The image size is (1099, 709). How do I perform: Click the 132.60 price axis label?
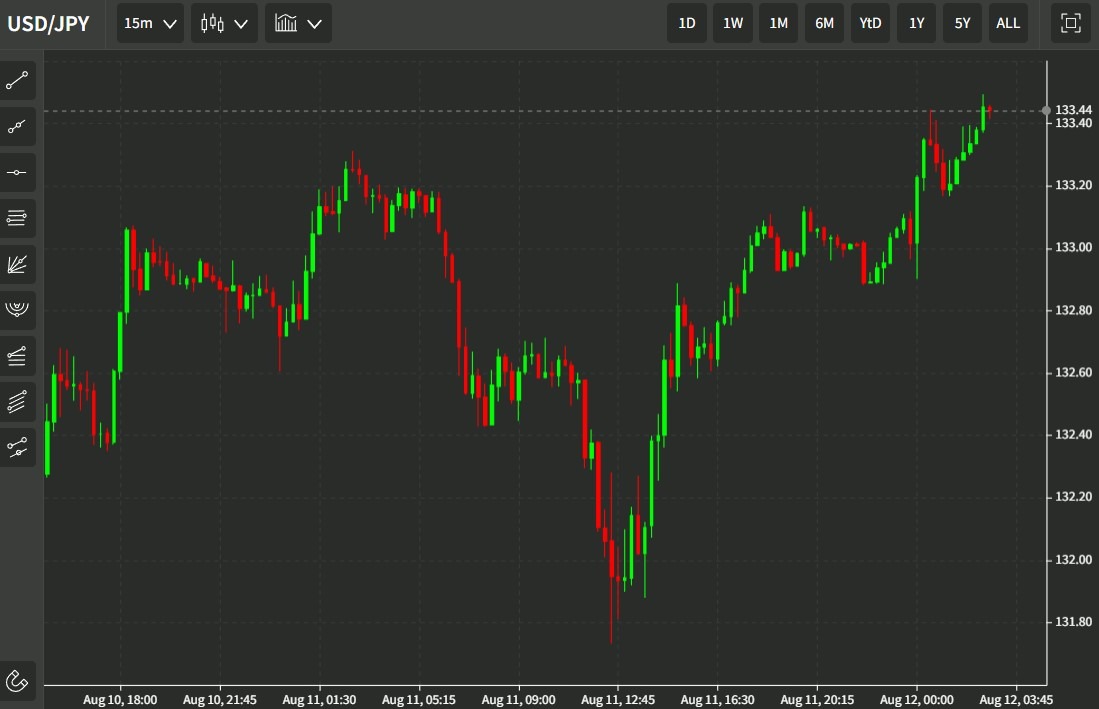pyautogui.click(x=1073, y=372)
